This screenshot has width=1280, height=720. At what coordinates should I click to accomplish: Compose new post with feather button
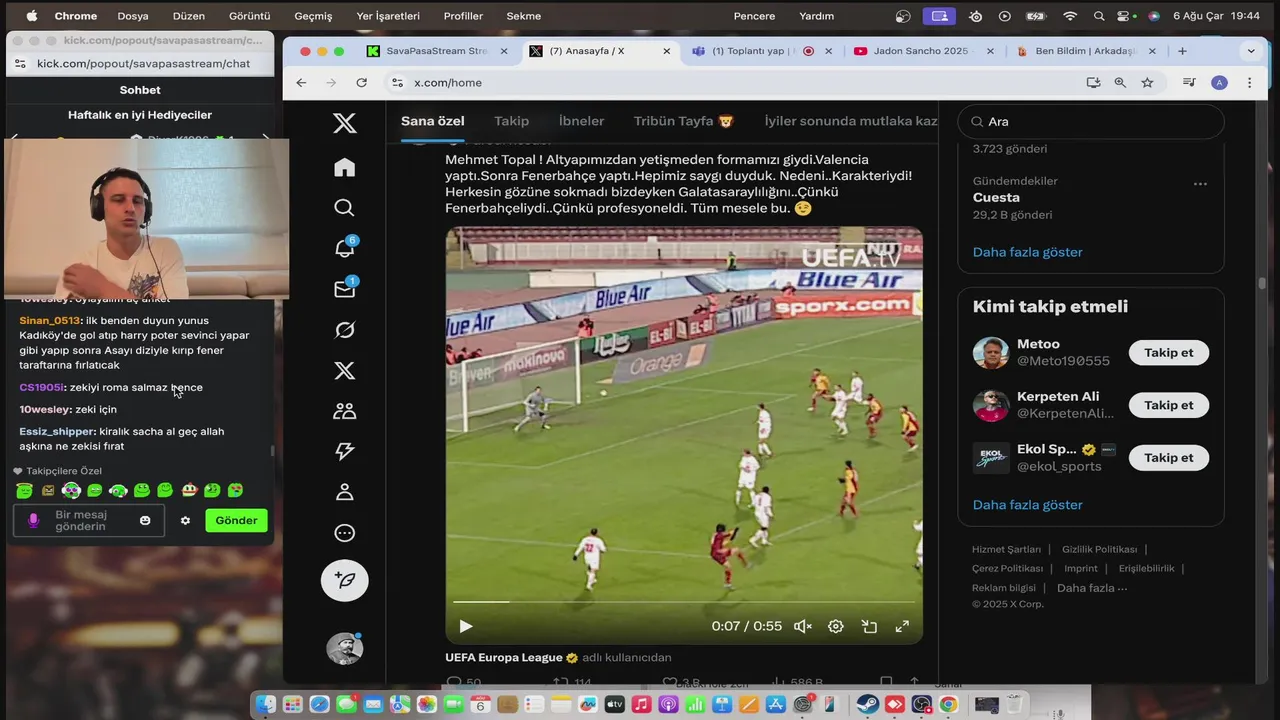point(344,581)
